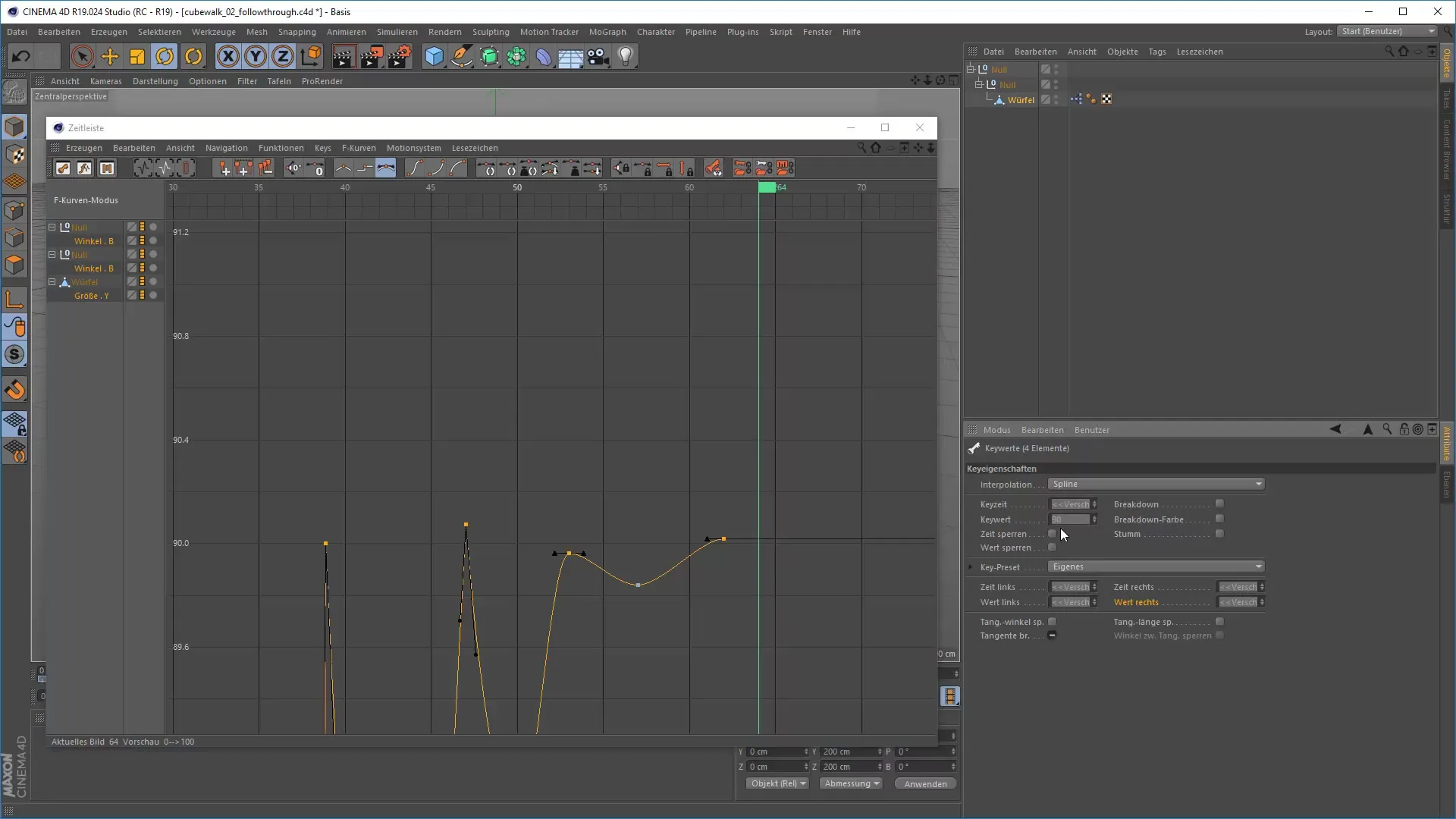Click the add key icon in Zeitleiste
The height and width of the screenshot is (819, 1456).
tap(224, 168)
